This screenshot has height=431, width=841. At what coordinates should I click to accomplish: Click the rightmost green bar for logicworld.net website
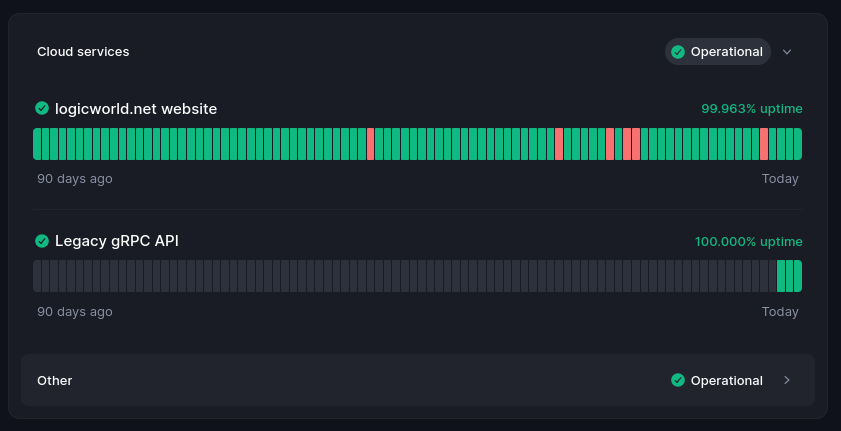(798, 144)
